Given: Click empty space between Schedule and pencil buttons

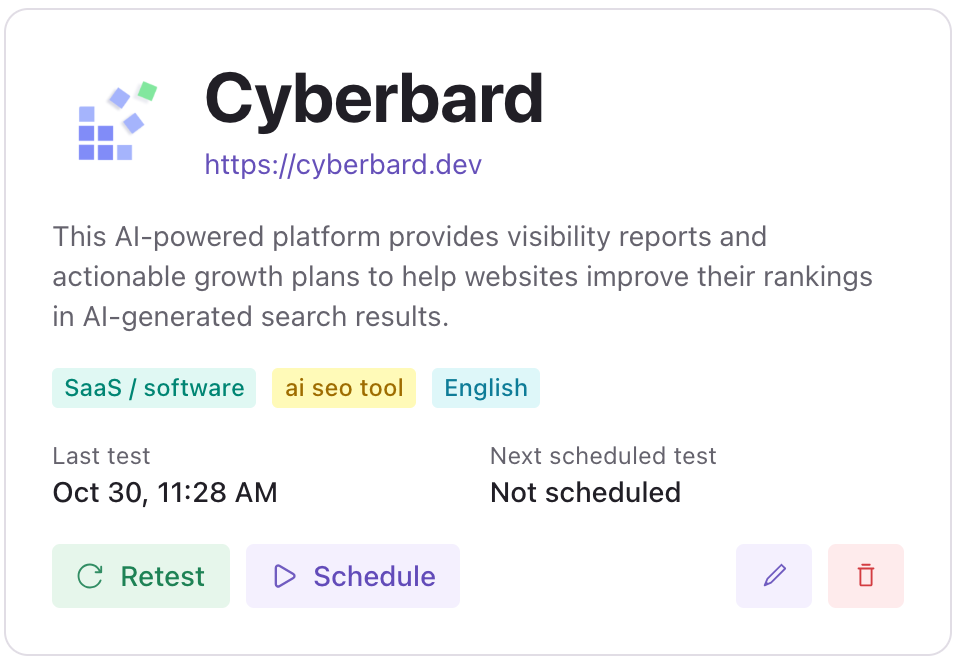Looking at the screenshot, I should [598, 576].
